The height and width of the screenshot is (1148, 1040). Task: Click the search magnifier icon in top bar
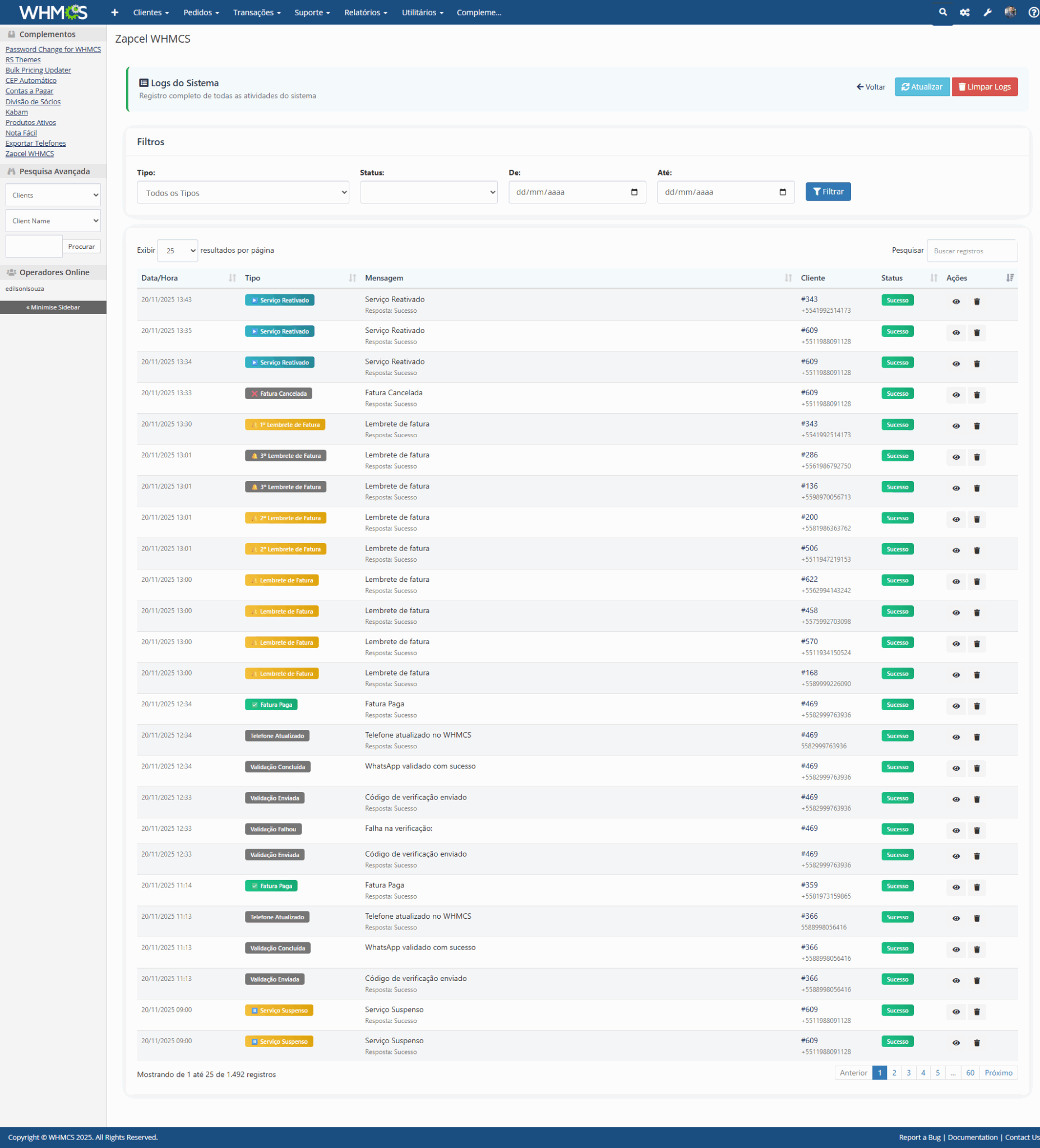tap(942, 12)
